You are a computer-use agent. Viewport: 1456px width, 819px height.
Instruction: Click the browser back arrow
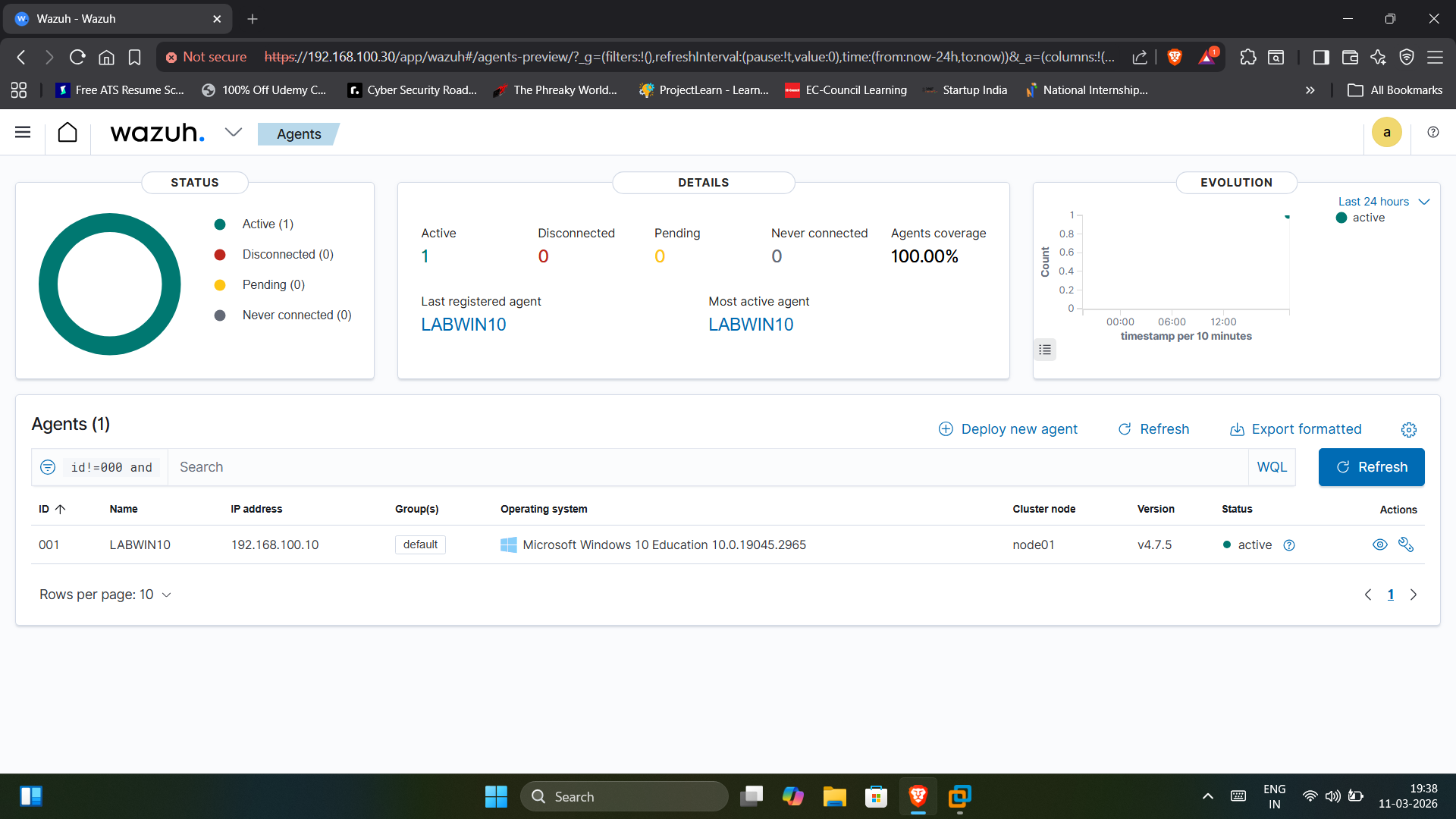click(21, 57)
